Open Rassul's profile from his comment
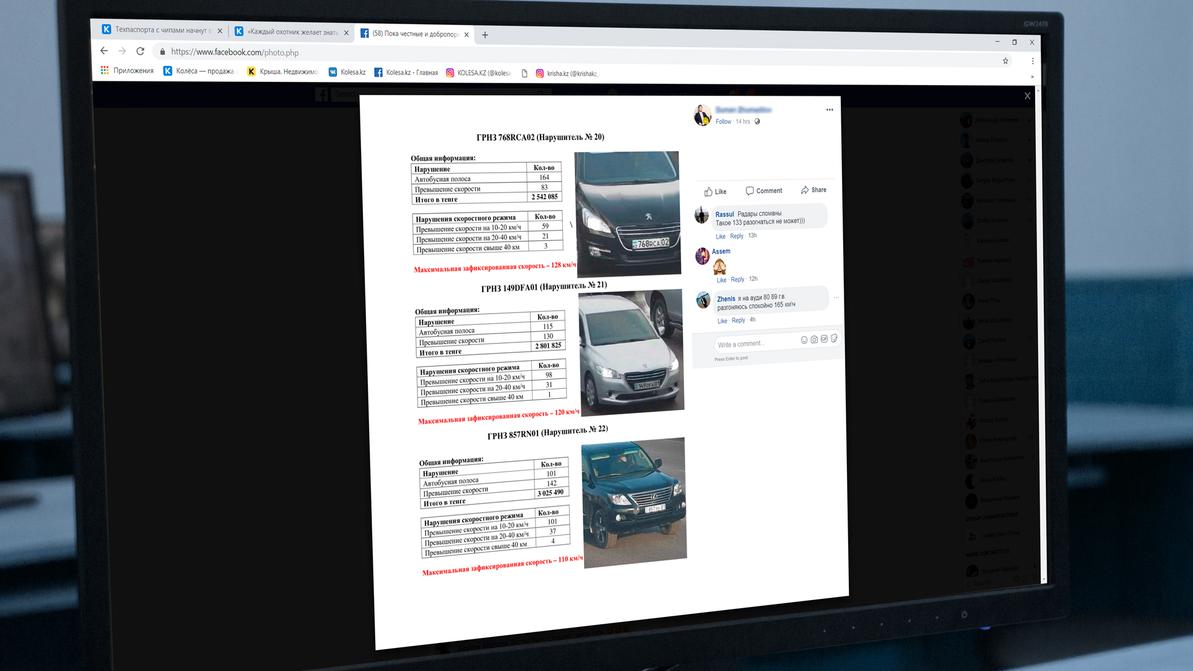Screen dimensions: 1193x671 point(724,215)
